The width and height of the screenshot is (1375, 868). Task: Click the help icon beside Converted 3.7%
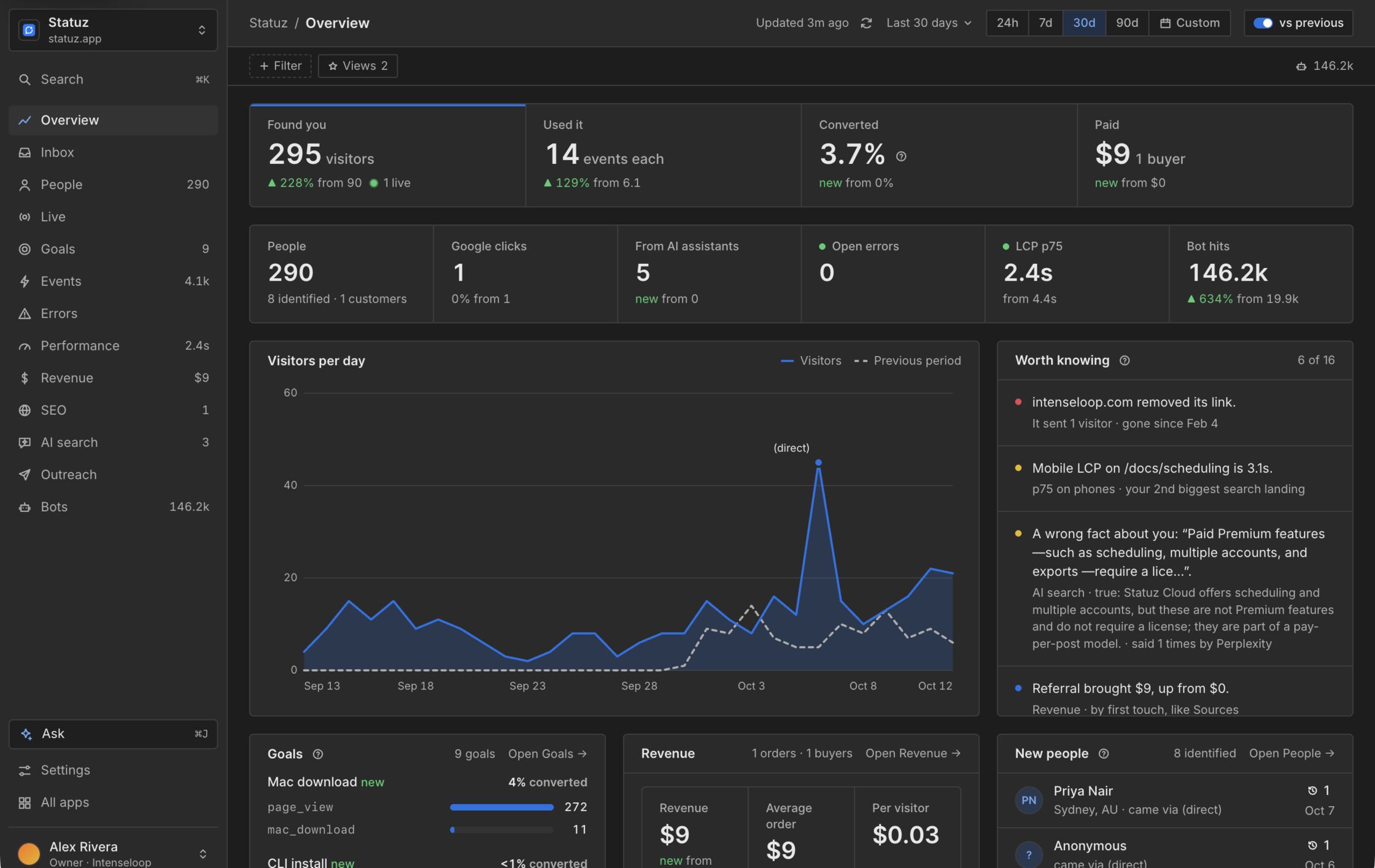click(901, 157)
